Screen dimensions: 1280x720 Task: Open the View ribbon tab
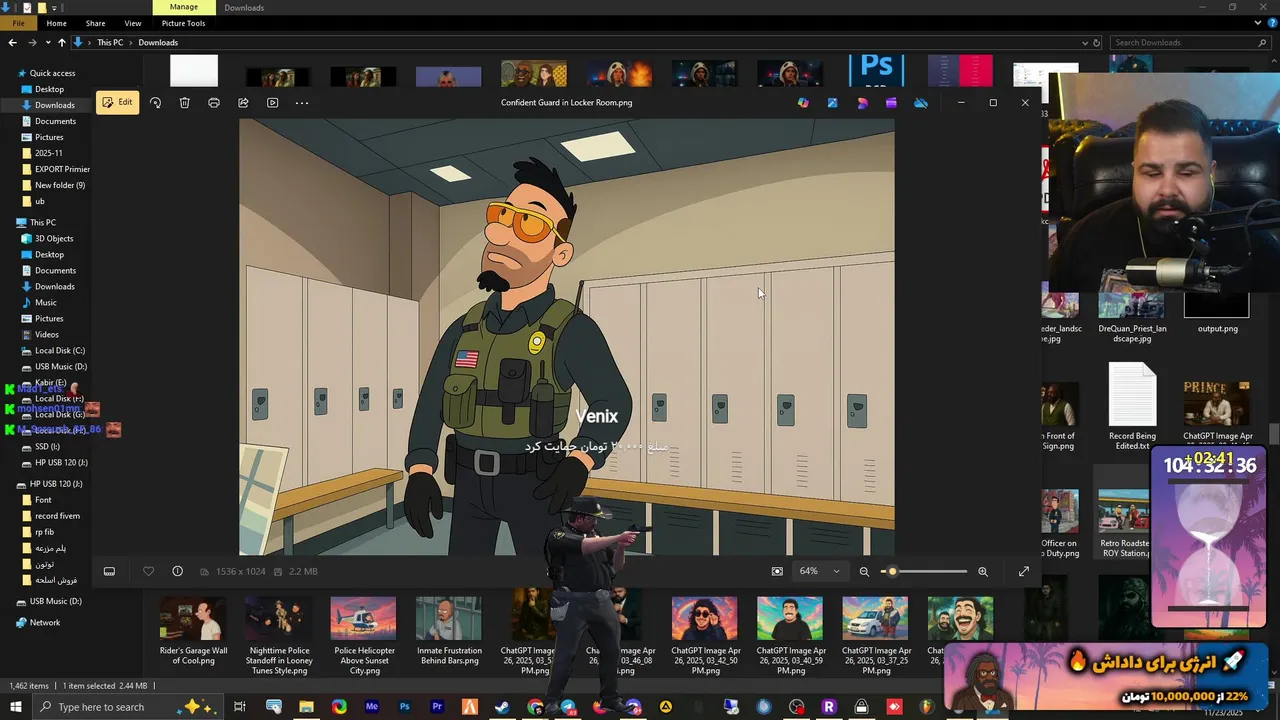(x=132, y=23)
